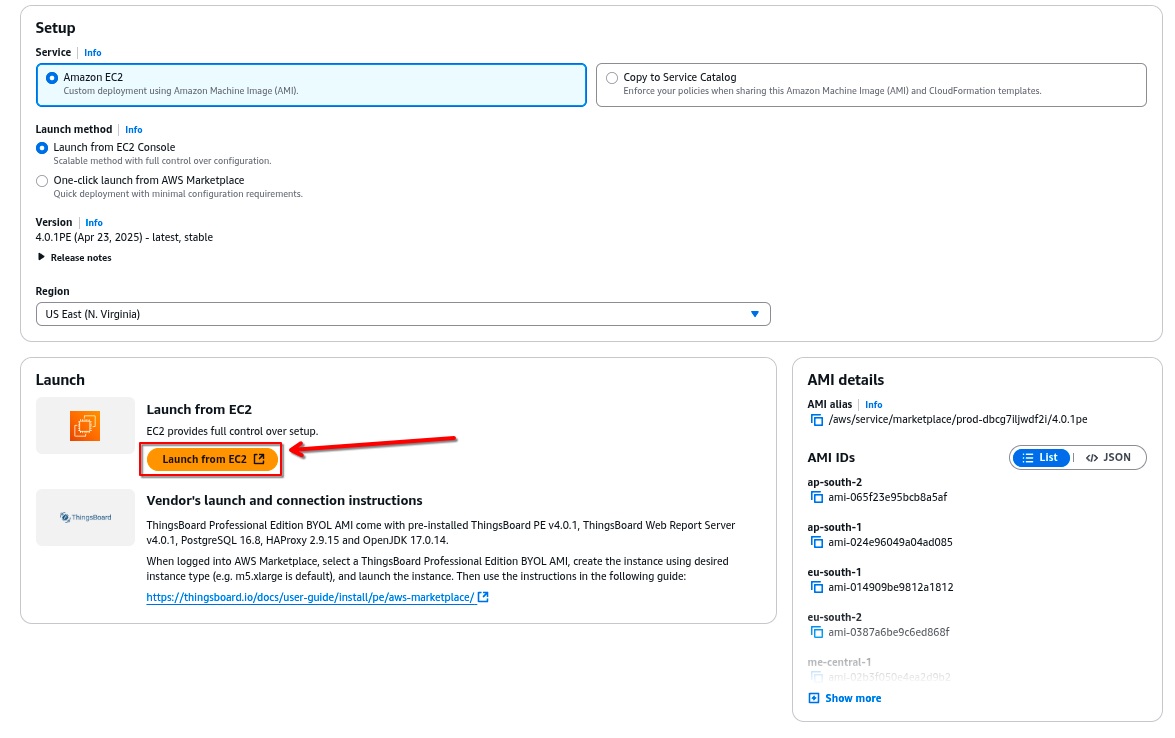Open the Info link beside Version
Viewport: 1175px width, 738px height.
pyautogui.click(x=94, y=223)
